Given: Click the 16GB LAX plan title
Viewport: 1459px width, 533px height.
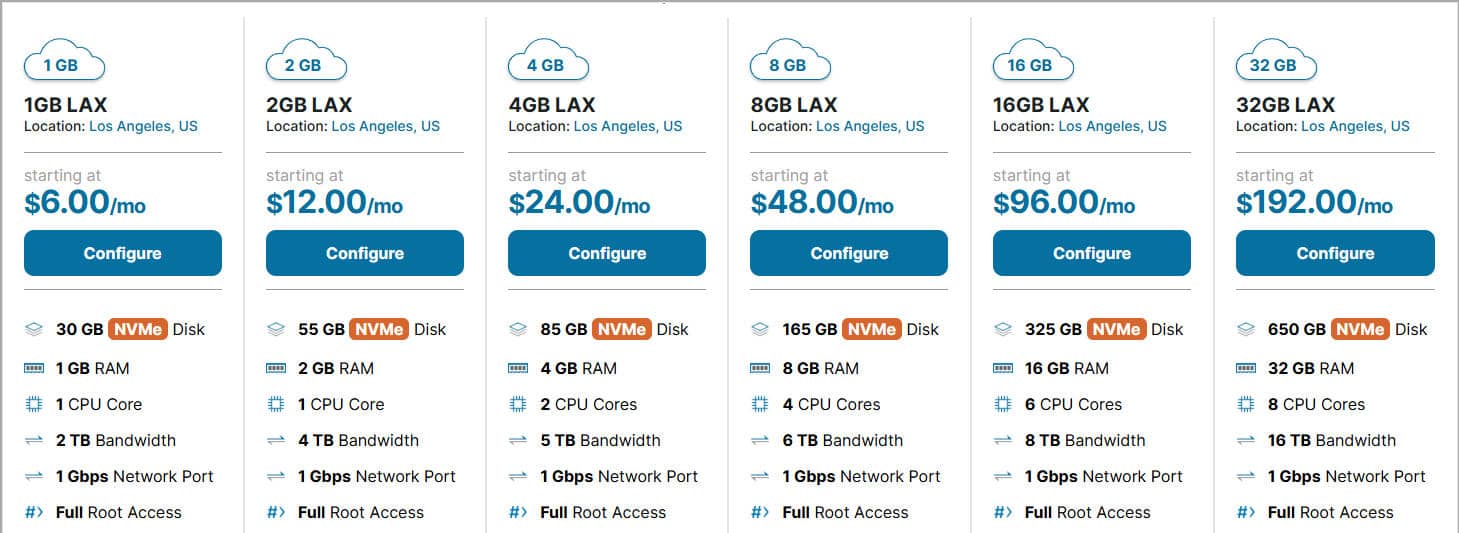Looking at the screenshot, I should (x=1042, y=104).
